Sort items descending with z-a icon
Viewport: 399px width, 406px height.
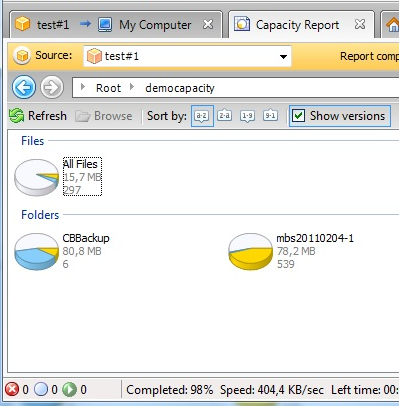click(225, 116)
